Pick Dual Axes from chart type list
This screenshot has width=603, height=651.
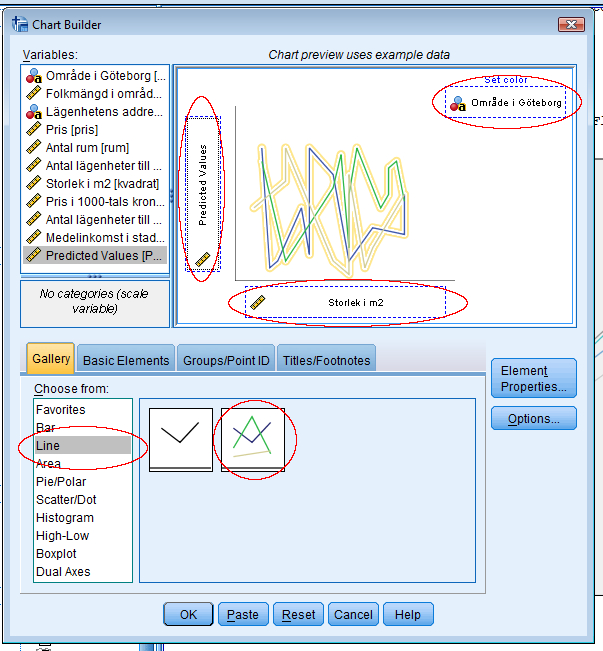pyautogui.click(x=63, y=572)
